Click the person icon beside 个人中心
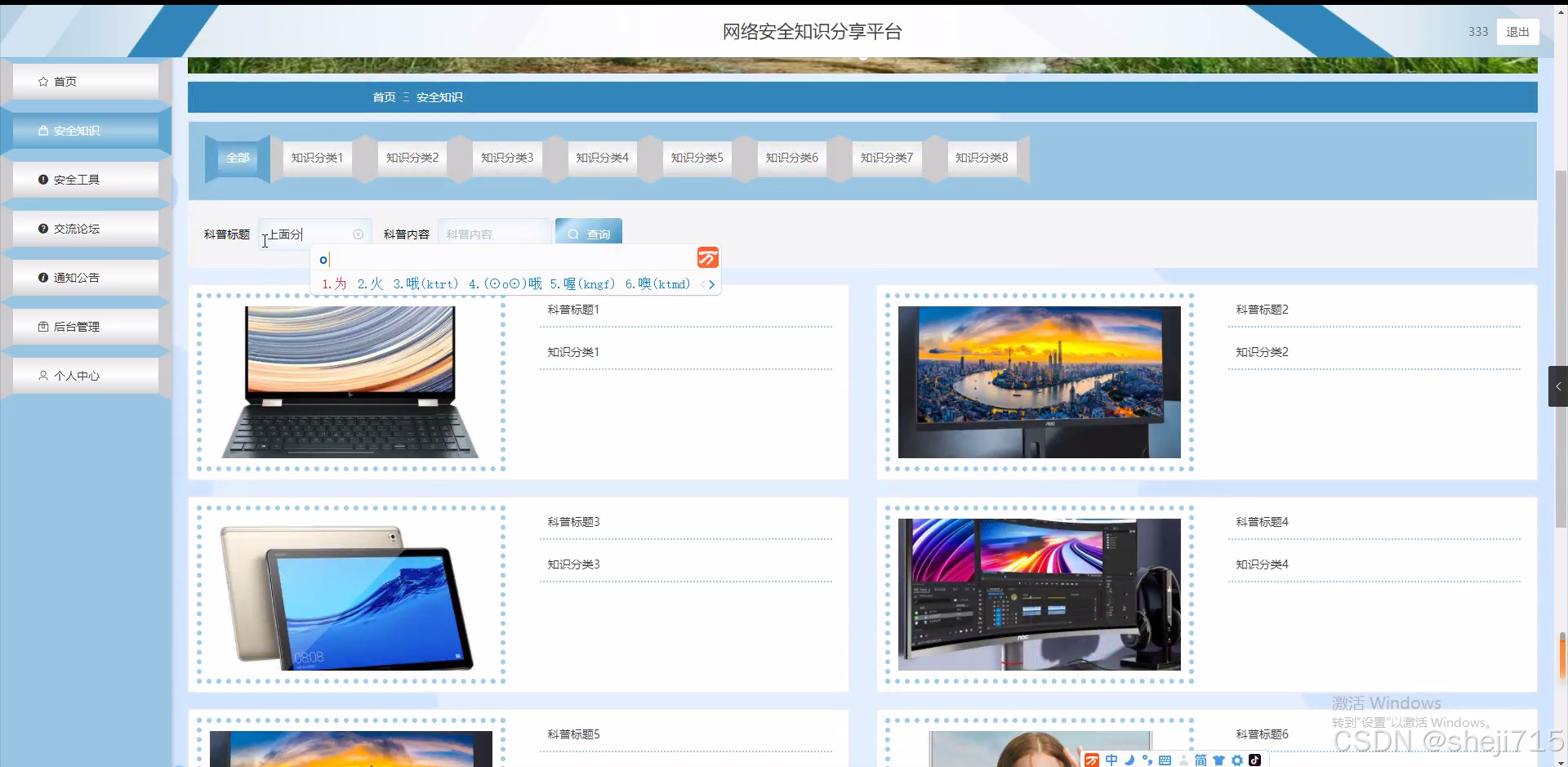Screen dimensions: 1568x767 pos(43,376)
